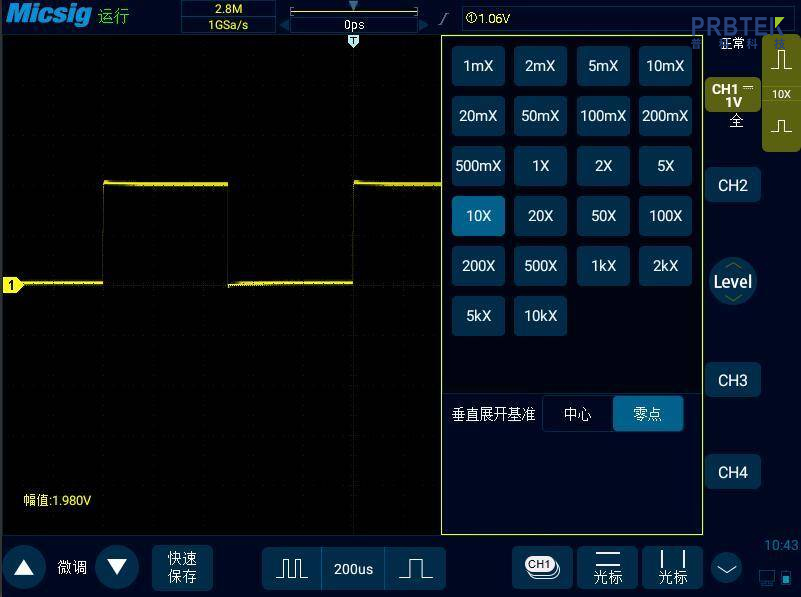Viewport: 801px width, 597px height.
Task: Select the 中心 vertical expansion reference
Action: 577,414
